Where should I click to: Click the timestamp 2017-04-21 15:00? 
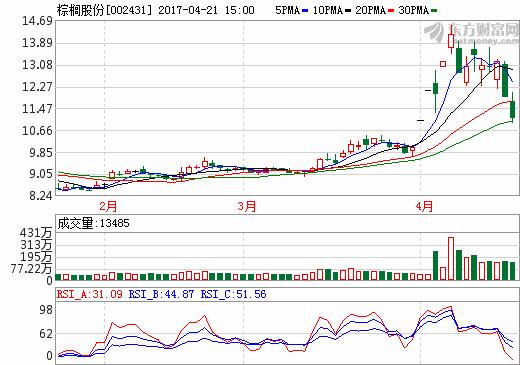(x=206, y=10)
